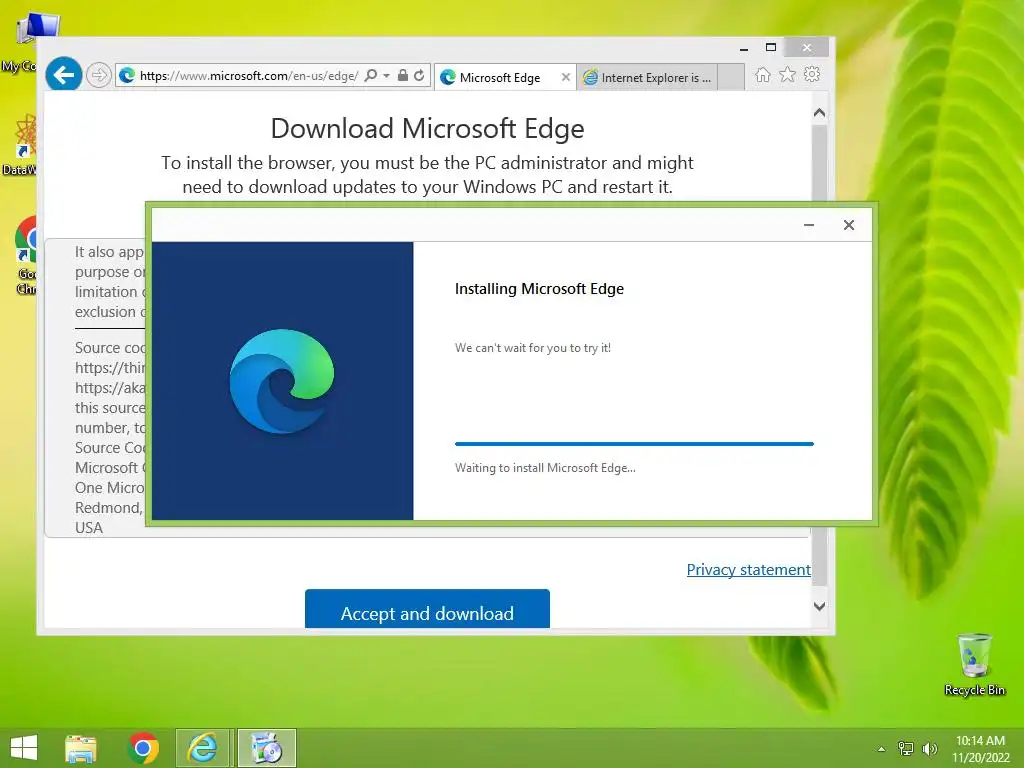Click the Internet Explorer forward arrow button
1024x768 pixels.
pos(98,75)
